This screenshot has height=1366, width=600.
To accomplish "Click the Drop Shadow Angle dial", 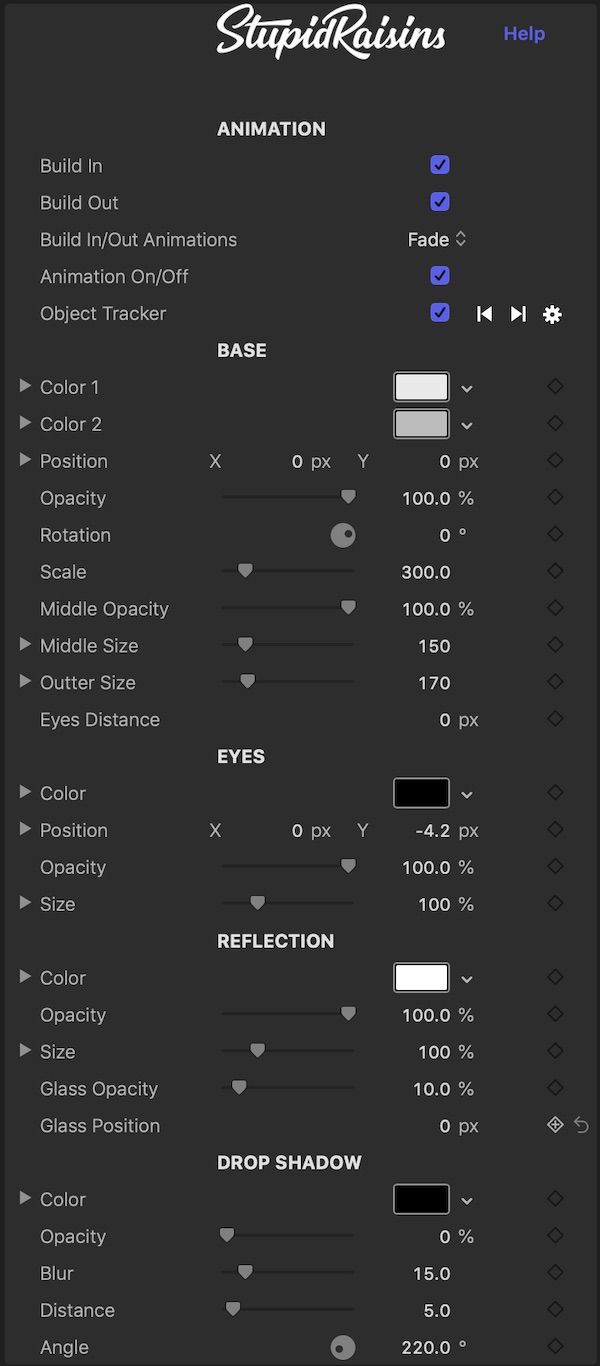I will [x=343, y=1347].
